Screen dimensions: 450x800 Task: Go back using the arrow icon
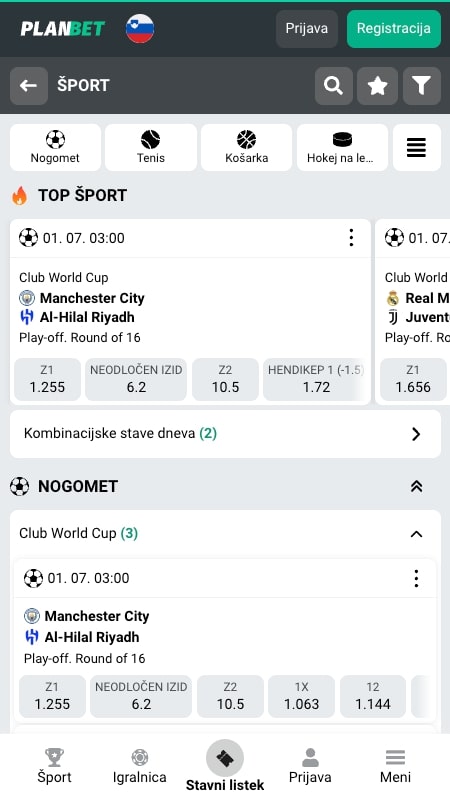(x=29, y=86)
